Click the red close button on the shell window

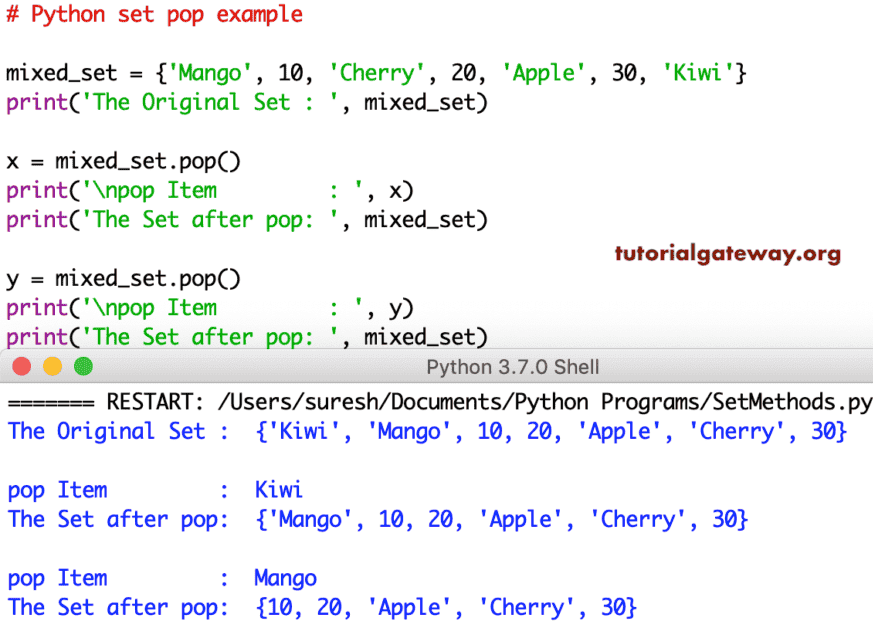[20, 367]
